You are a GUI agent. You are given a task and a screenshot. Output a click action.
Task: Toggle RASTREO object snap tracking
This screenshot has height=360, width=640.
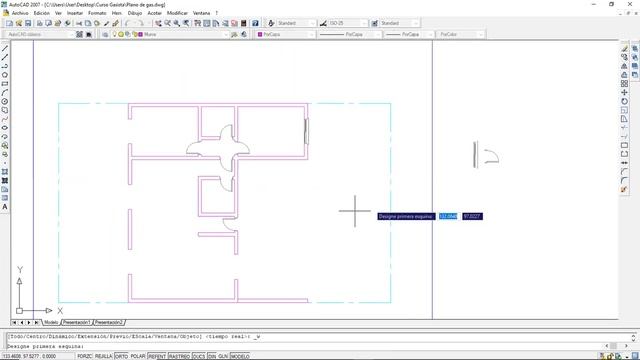click(179, 356)
